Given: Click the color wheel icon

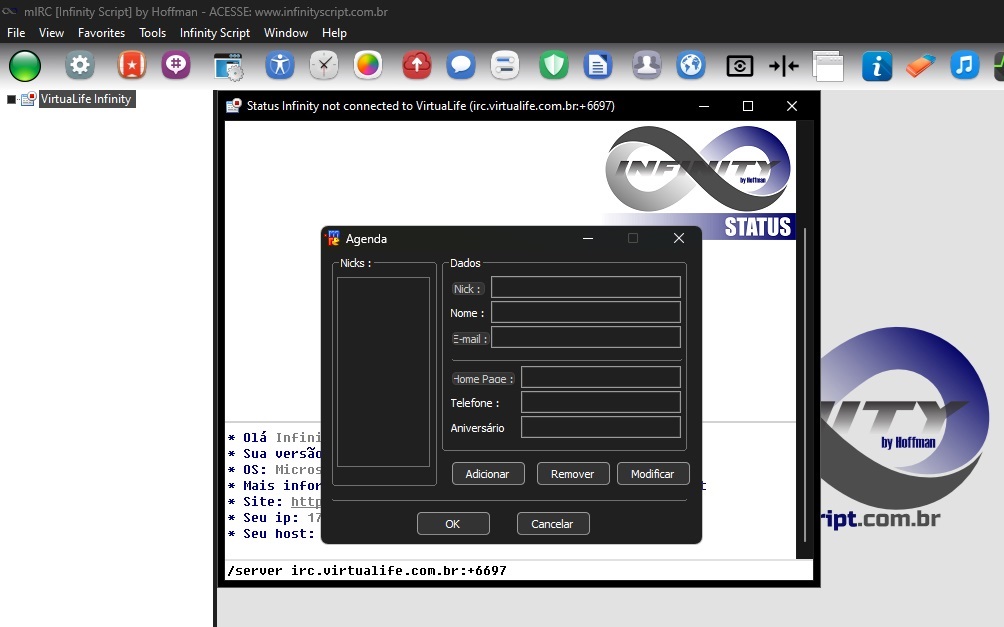Looking at the screenshot, I should [368, 66].
